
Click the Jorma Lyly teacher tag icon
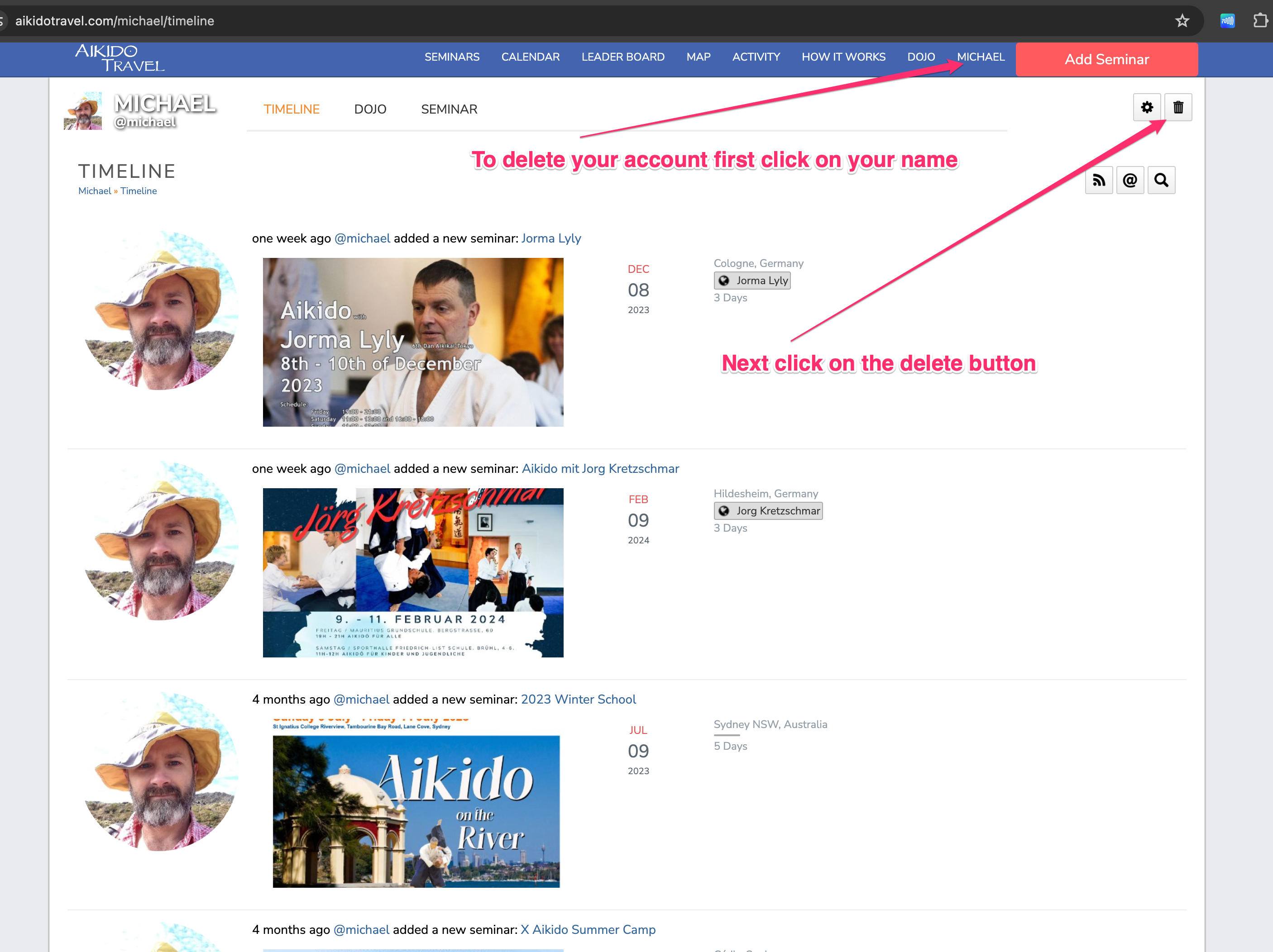pyautogui.click(x=723, y=280)
